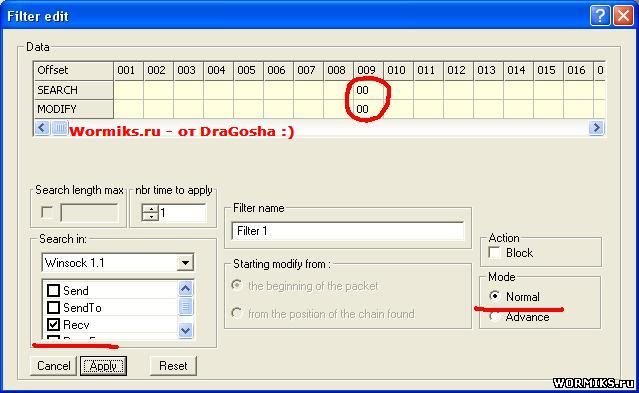The image size is (639, 393).
Task: Select SEARCH cell at offset 009
Action: pyautogui.click(x=368, y=90)
